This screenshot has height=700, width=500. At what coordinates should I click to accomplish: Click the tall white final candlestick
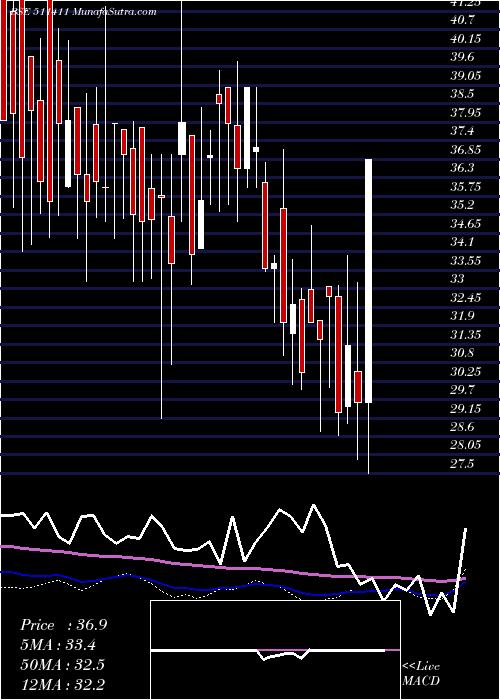click(x=368, y=281)
